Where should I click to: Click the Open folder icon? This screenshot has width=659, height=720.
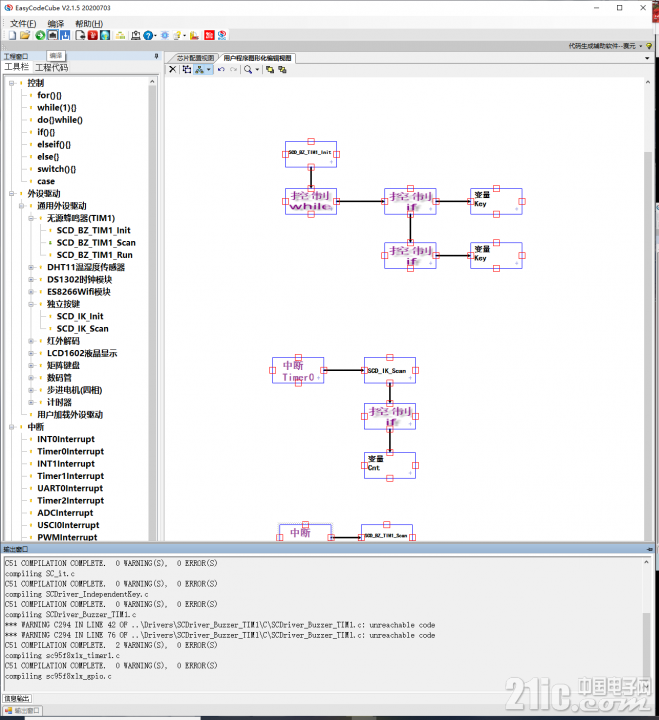pyautogui.click(x=25, y=35)
